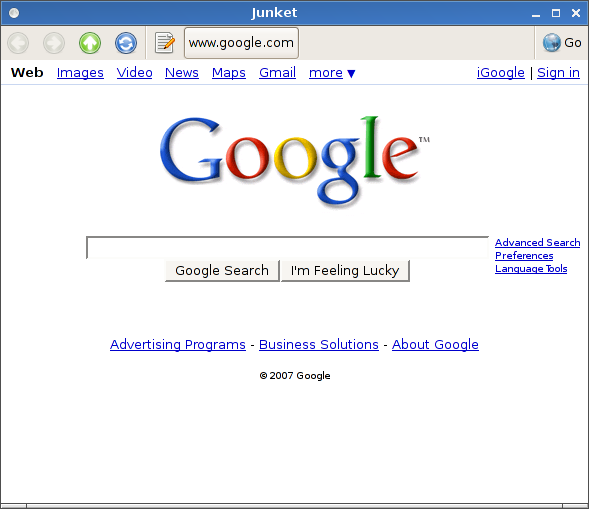
Task: Focus the Google search text box
Action: click(x=287, y=248)
